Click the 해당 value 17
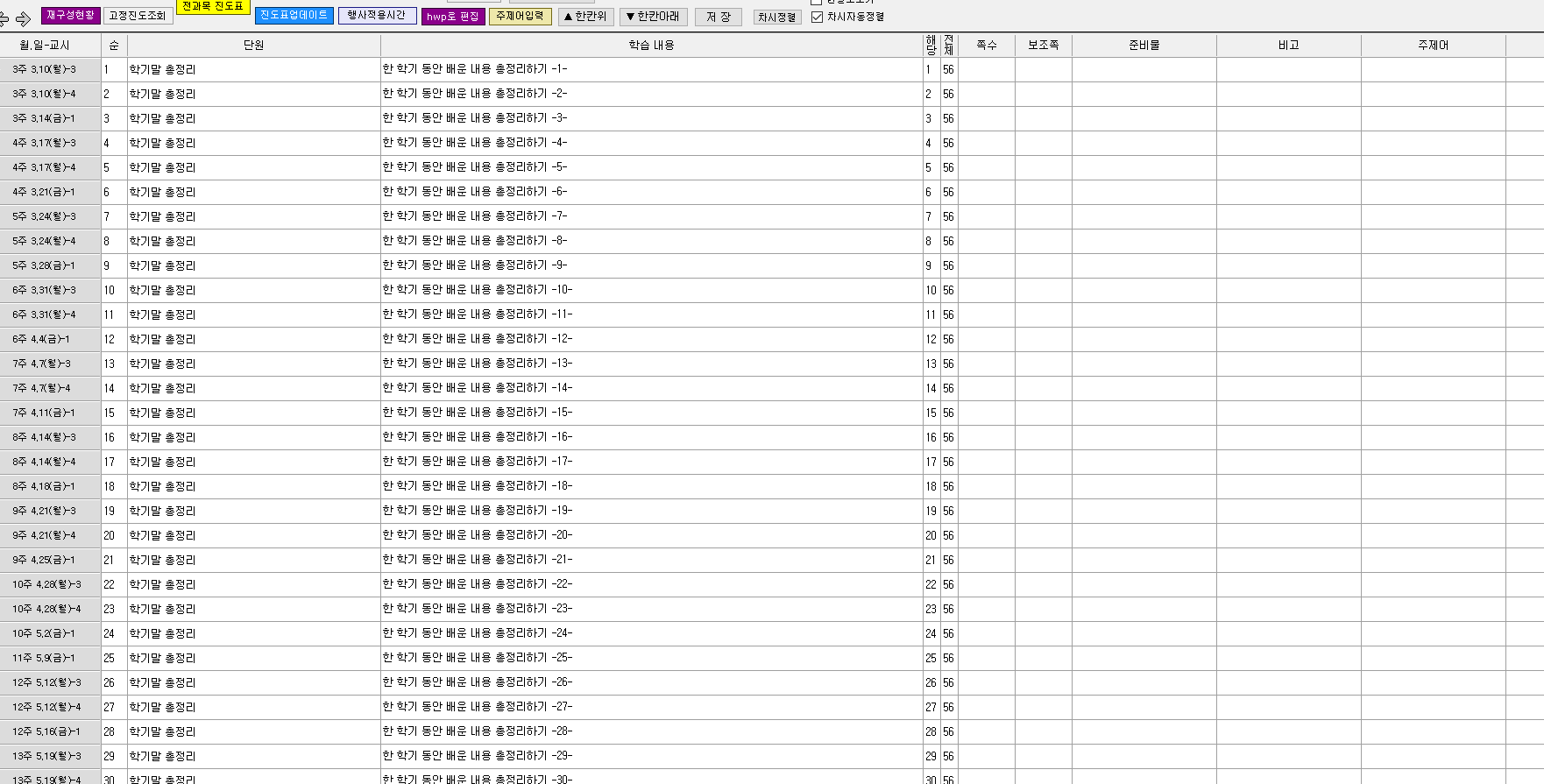The width and height of the screenshot is (1544, 784). [931, 462]
